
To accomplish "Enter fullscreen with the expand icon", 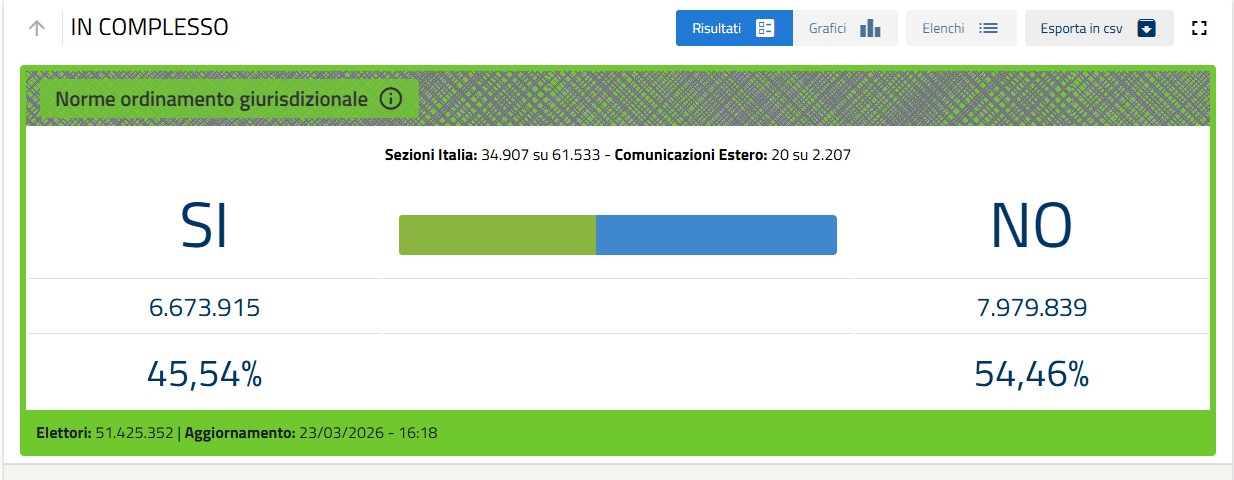I will point(1200,28).
